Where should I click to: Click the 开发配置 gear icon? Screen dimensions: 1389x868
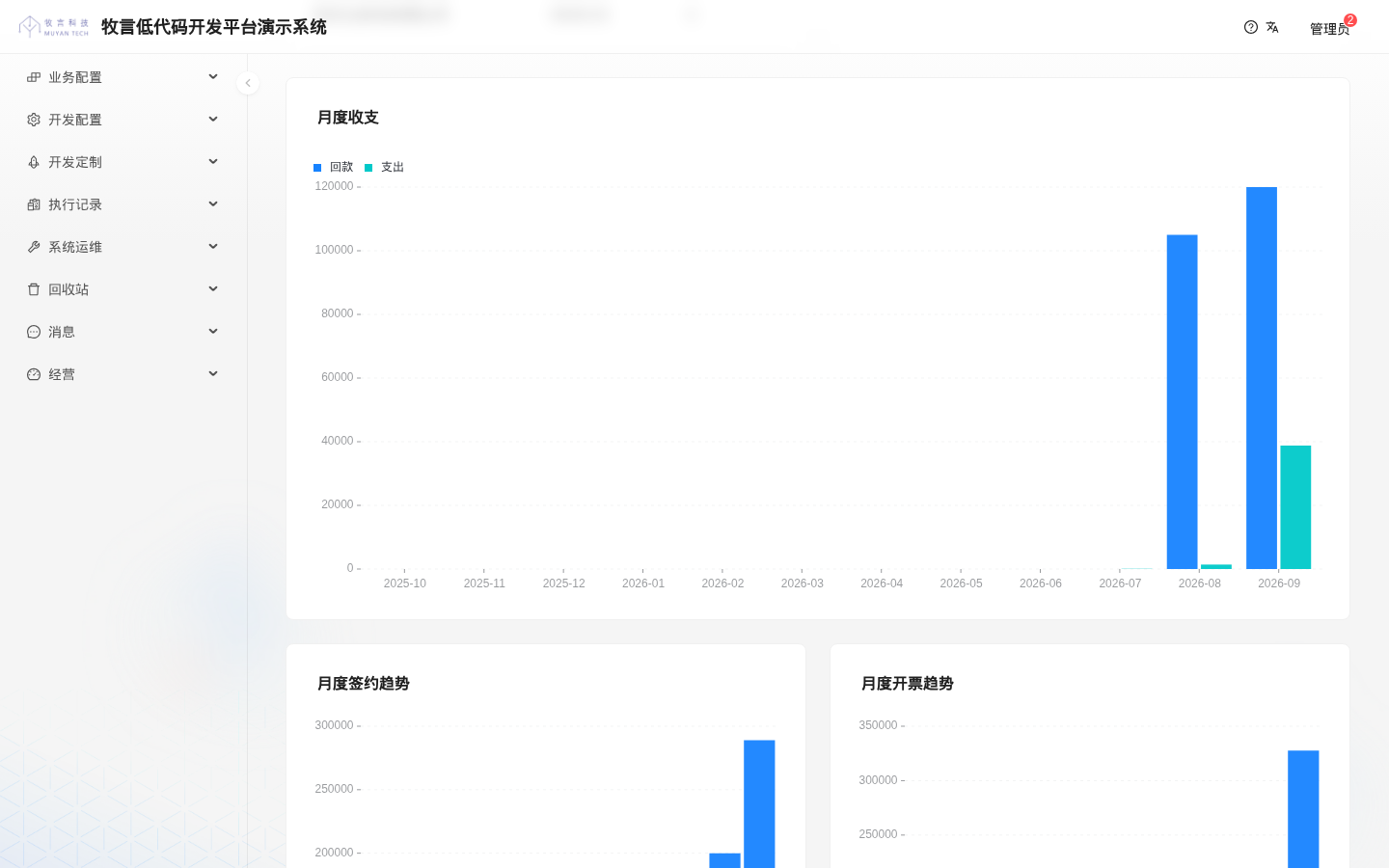coord(34,120)
